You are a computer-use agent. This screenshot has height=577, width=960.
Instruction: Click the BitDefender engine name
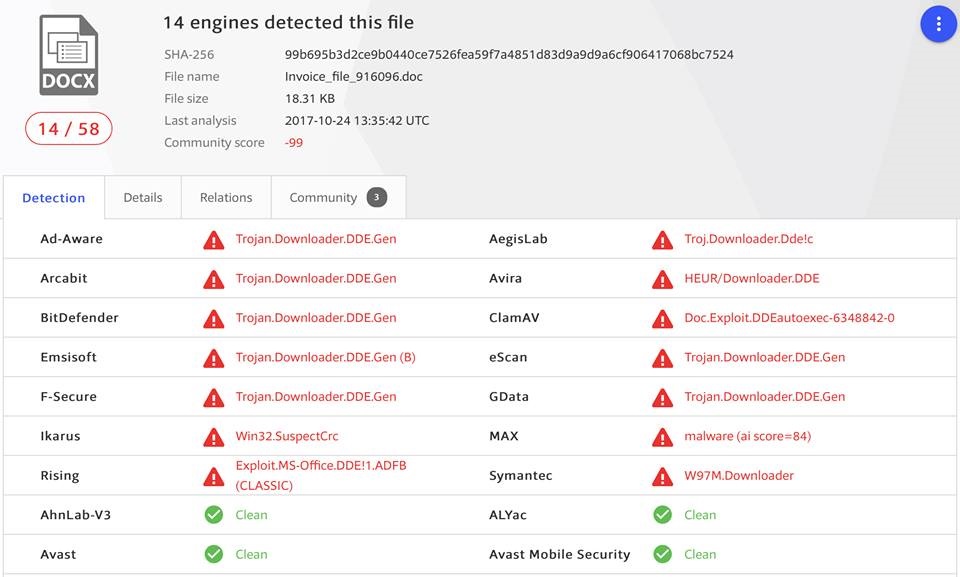(80, 318)
